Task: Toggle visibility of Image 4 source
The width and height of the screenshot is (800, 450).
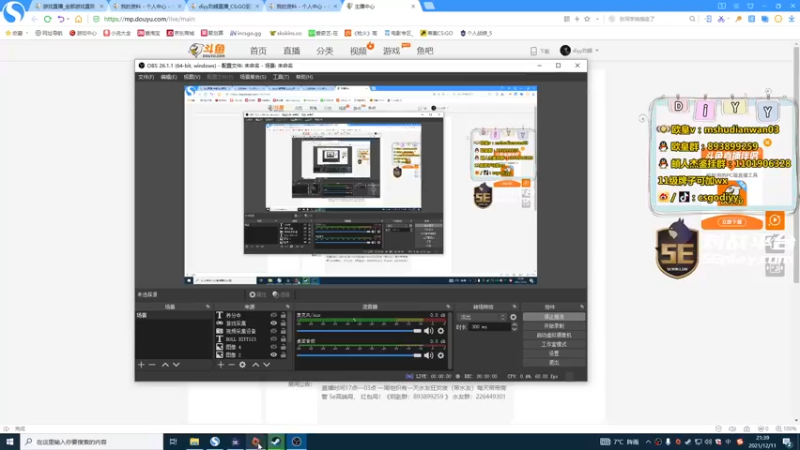Action: pos(273,347)
